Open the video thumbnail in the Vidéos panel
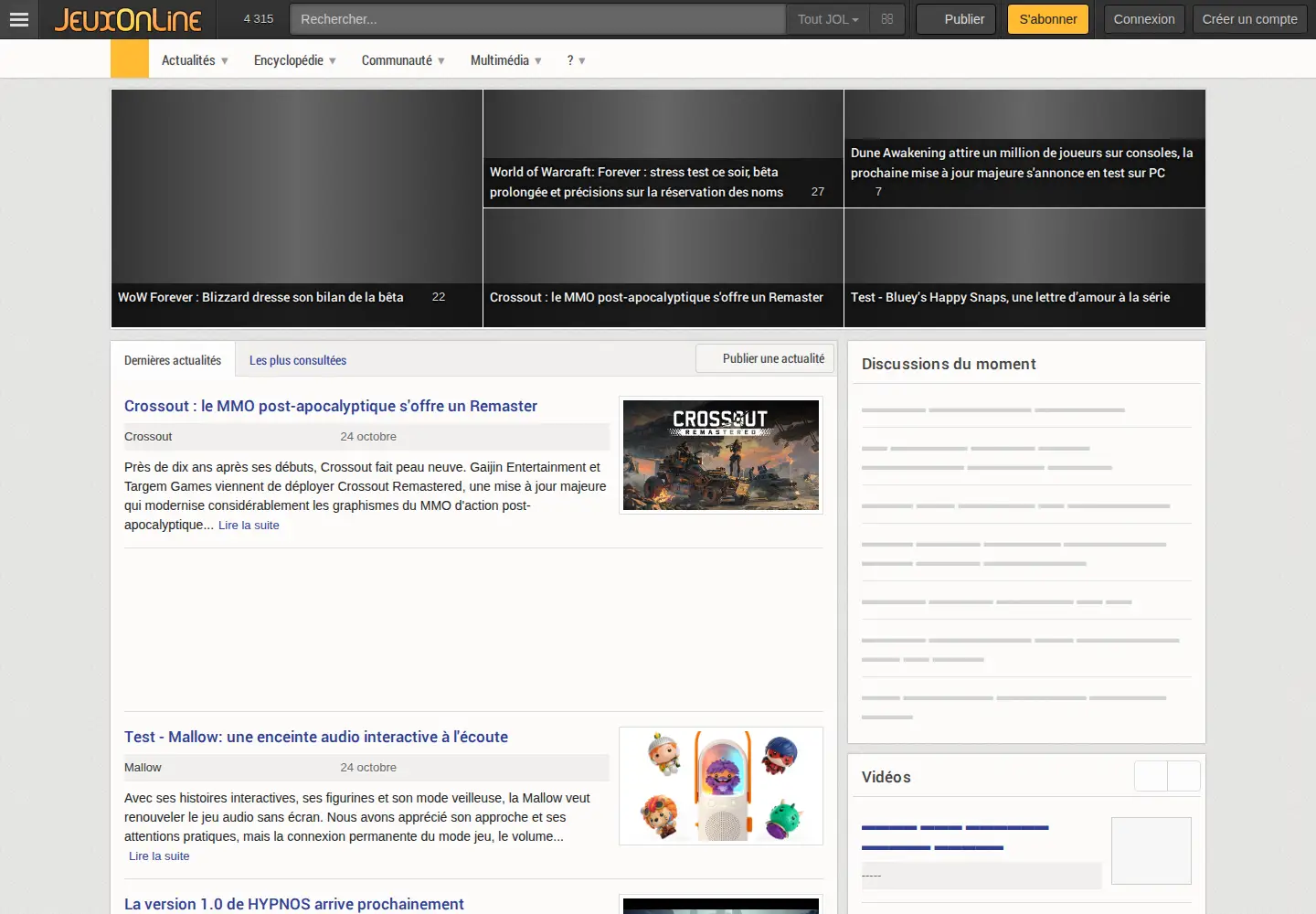This screenshot has width=1316, height=914. click(1151, 851)
